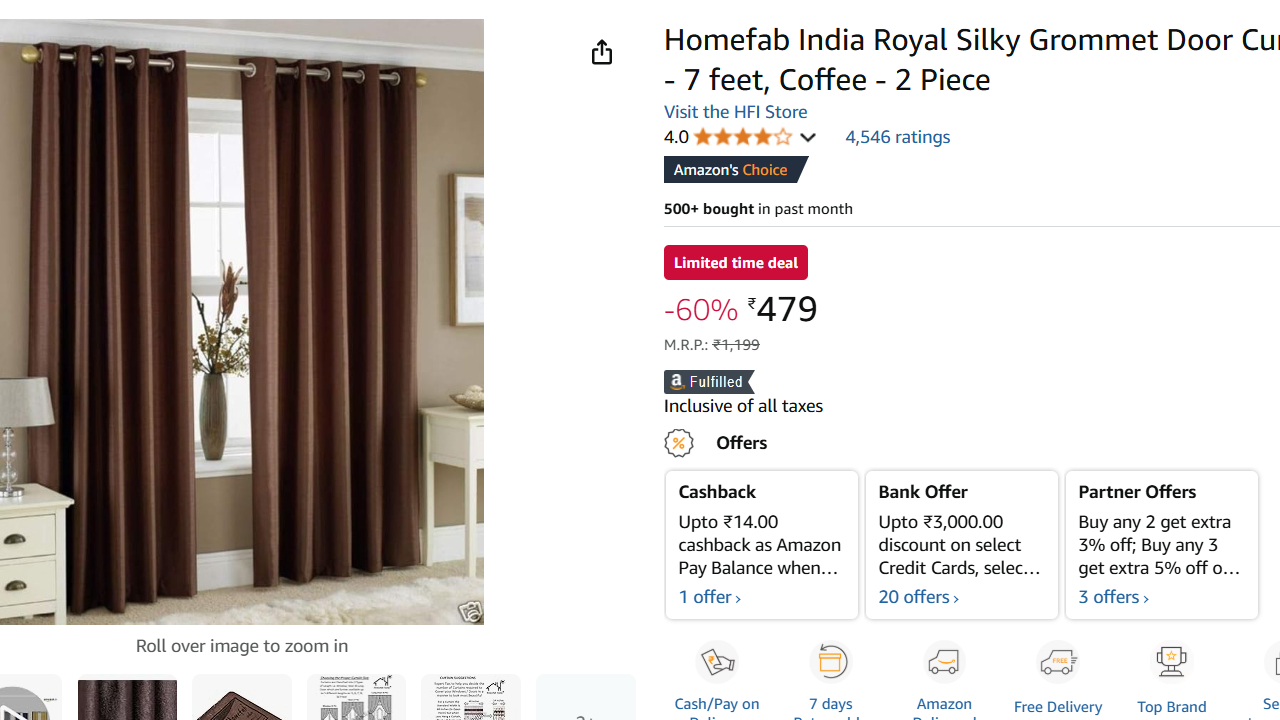The image size is (1280, 720).
Task: Select the curtain size guide diagram thumbnail
Action: [x=356, y=698]
